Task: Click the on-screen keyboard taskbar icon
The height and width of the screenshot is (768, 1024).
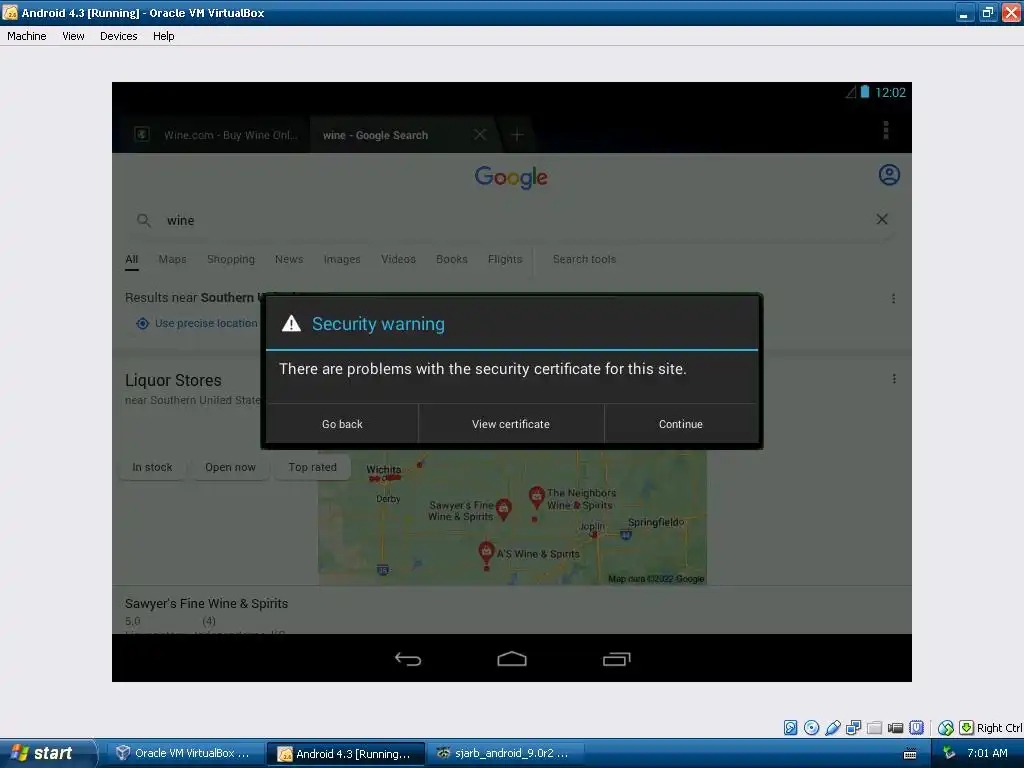Action: [x=910, y=754]
